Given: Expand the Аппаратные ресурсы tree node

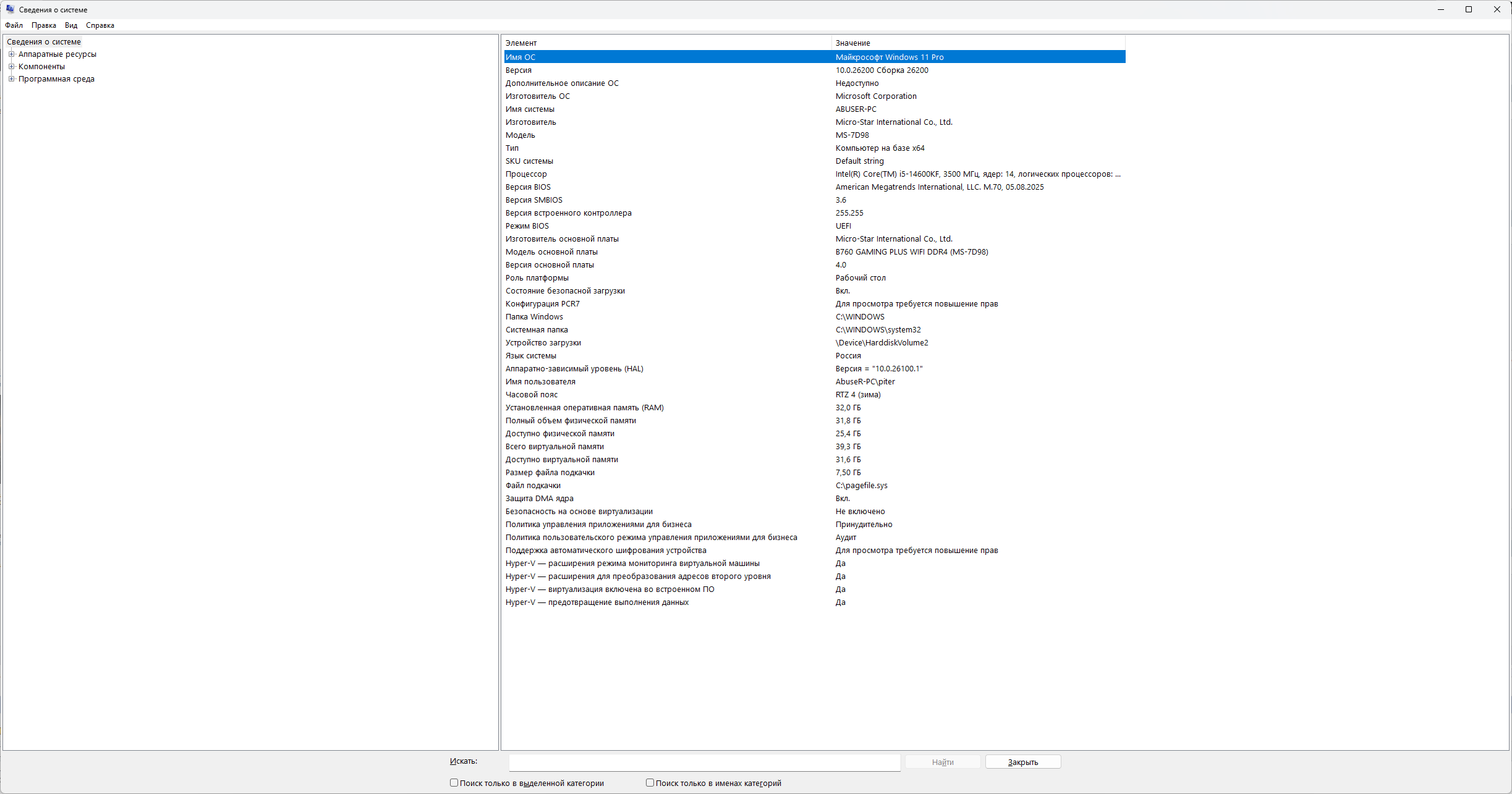Looking at the screenshot, I should [x=11, y=54].
